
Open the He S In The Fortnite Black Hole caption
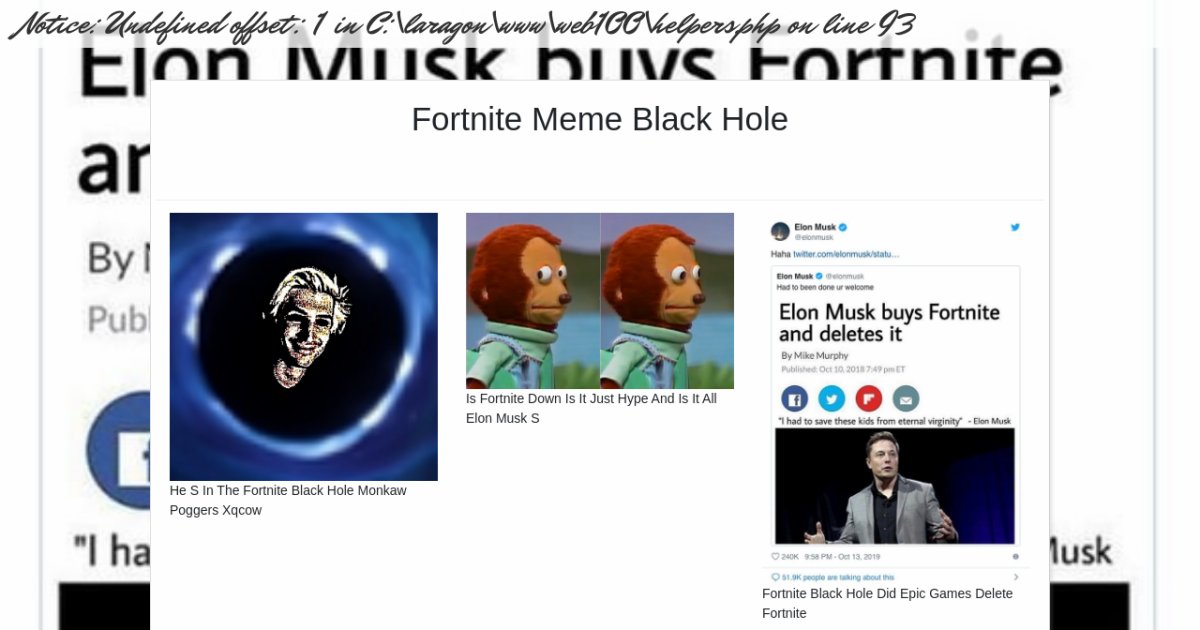point(288,500)
